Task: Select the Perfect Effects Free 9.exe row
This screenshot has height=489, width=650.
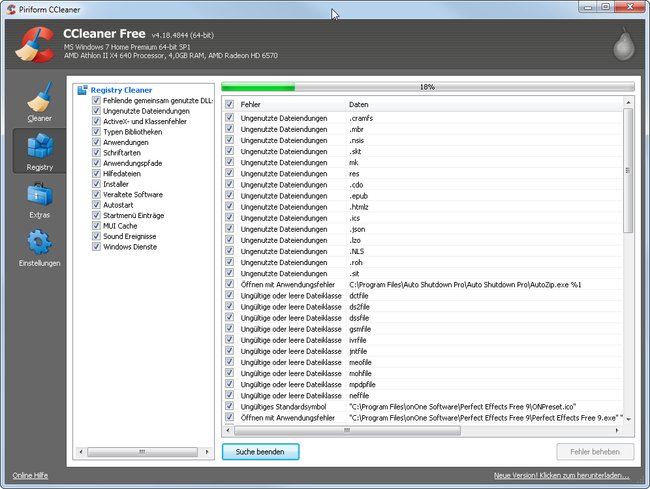Action: (x=423, y=417)
